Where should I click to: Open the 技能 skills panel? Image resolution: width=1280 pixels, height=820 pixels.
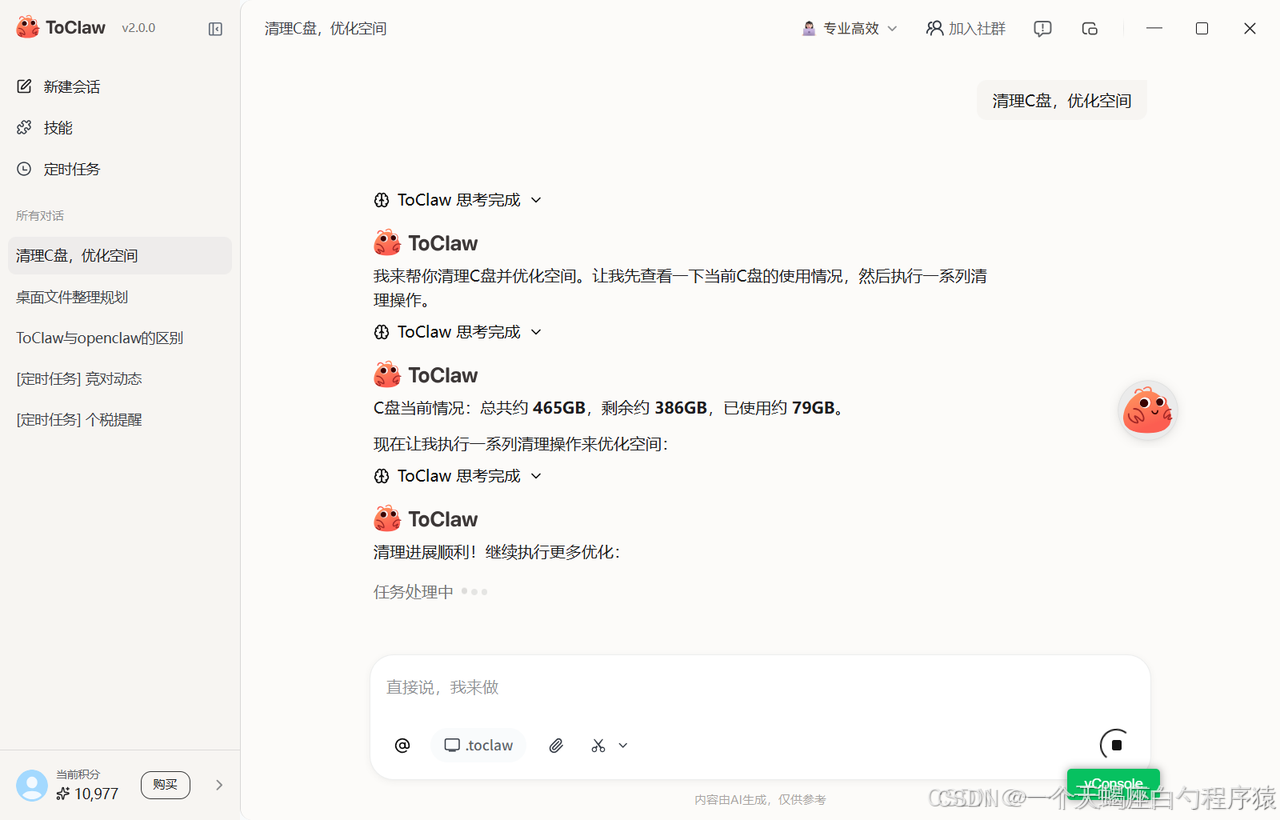click(x=57, y=127)
